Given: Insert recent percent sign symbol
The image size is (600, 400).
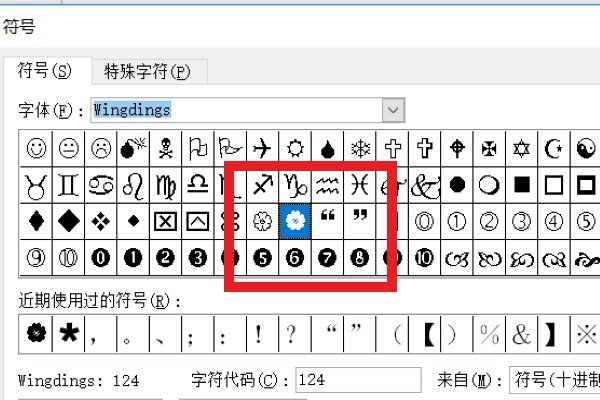Looking at the screenshot, I should point(489,334).
